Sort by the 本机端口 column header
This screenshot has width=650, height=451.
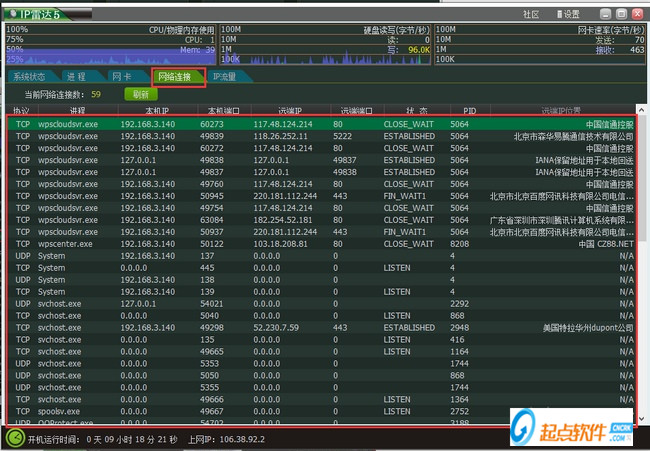point(223,111)
